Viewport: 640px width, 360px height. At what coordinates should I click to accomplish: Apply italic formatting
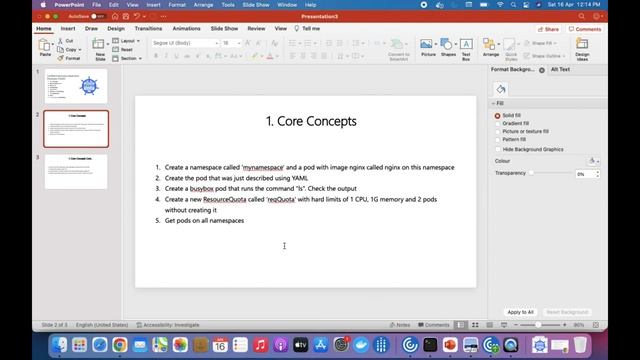(166, 56)
